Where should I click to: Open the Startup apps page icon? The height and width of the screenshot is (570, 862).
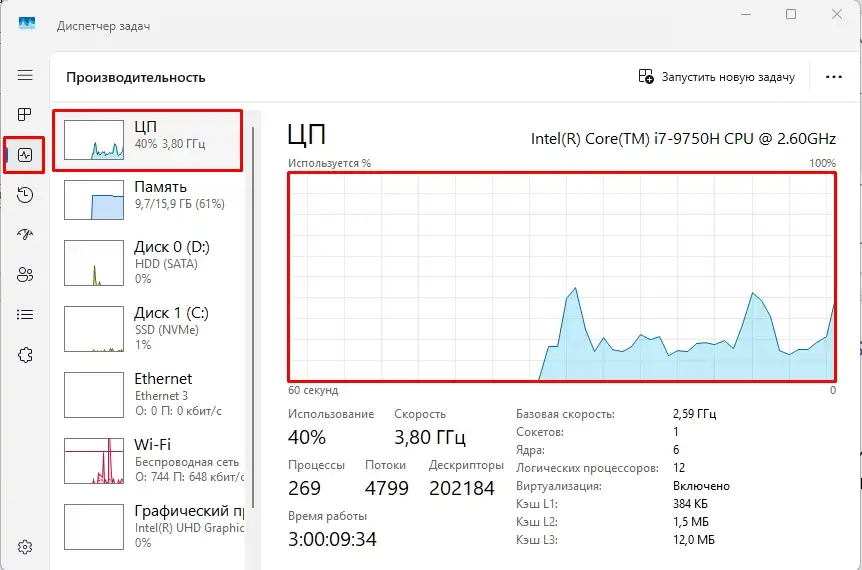tap(25, 235)
